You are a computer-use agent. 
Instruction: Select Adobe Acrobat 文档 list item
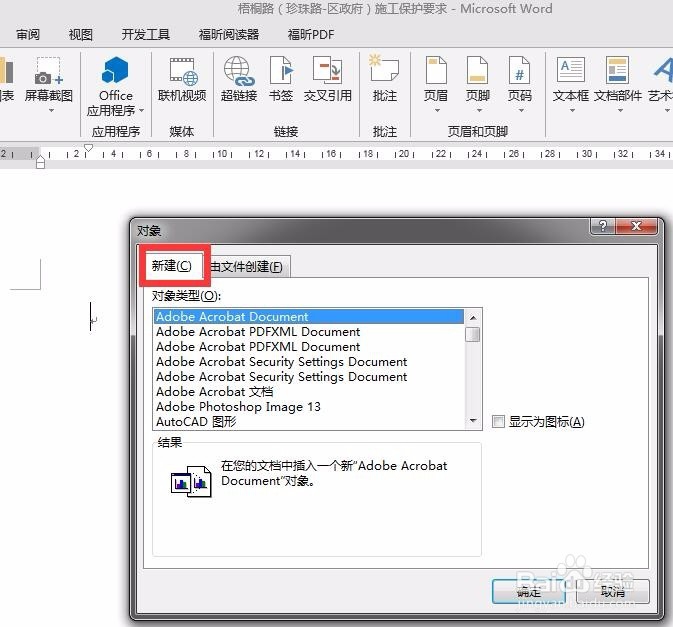tap(309, 392)
